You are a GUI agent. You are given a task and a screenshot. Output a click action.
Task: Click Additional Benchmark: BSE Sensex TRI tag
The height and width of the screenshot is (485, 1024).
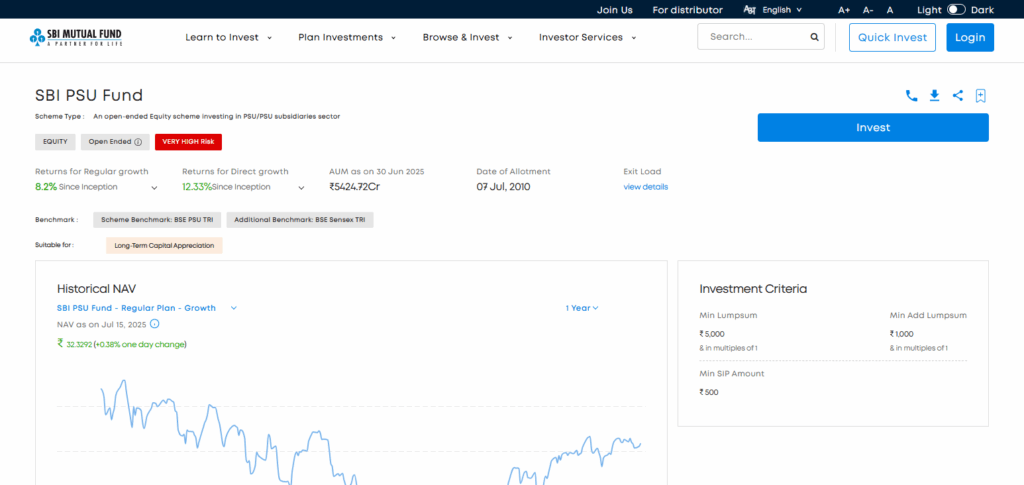pyautogui.click(x=300, y=220)
